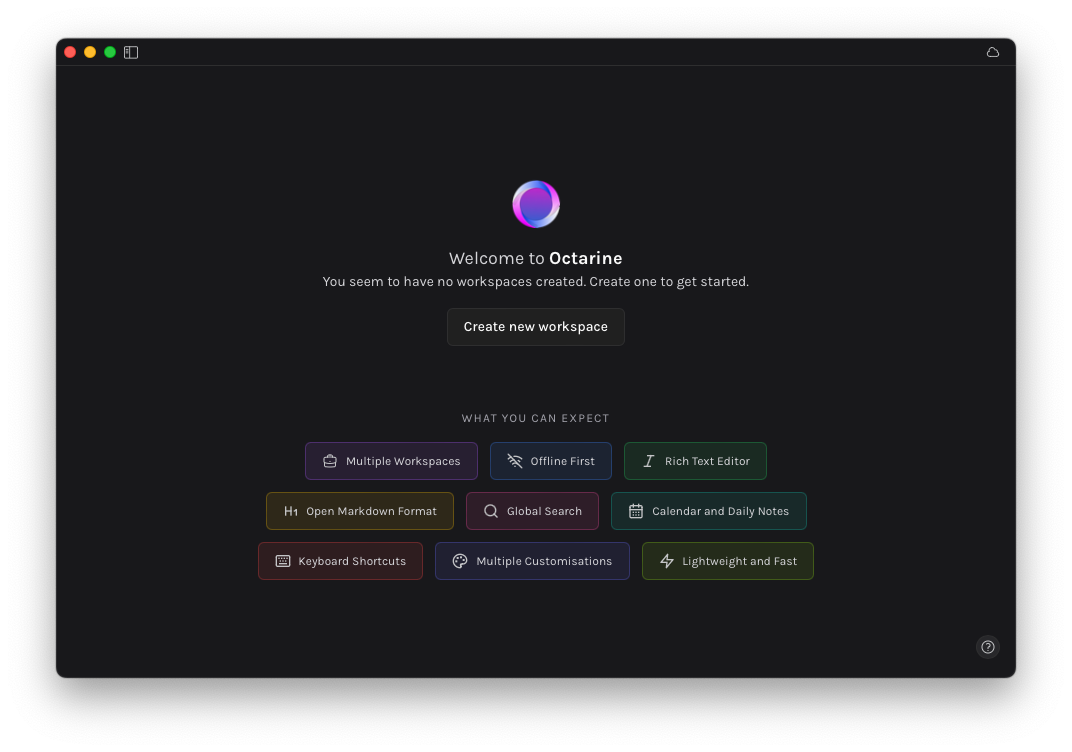This screenshot has height=752, width=1072.
Task: Click the Octarine logo orb
Action: coord(536,204)
